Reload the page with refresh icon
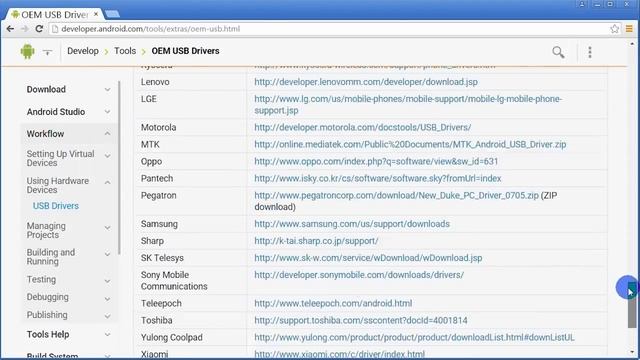 tap(39, 29)
